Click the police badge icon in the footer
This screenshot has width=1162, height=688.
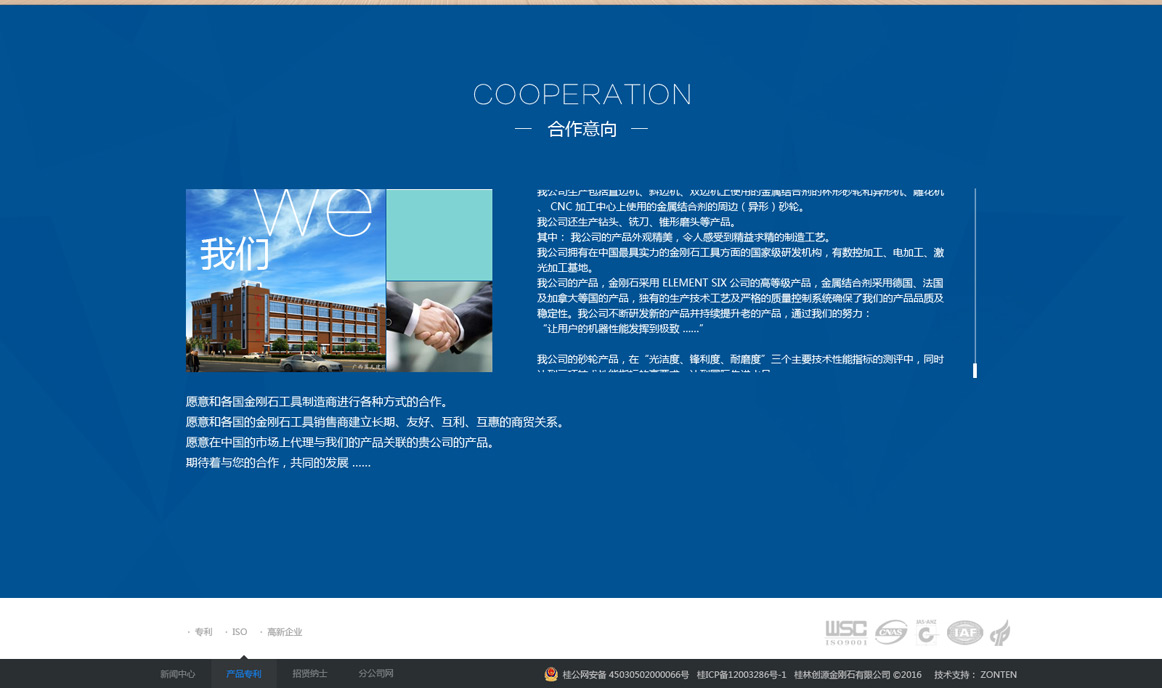click(x=551, y=674)
